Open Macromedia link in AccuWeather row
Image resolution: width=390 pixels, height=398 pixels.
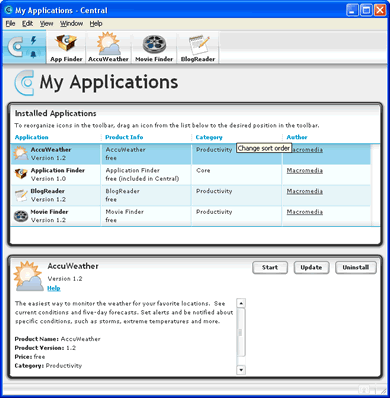307,150
